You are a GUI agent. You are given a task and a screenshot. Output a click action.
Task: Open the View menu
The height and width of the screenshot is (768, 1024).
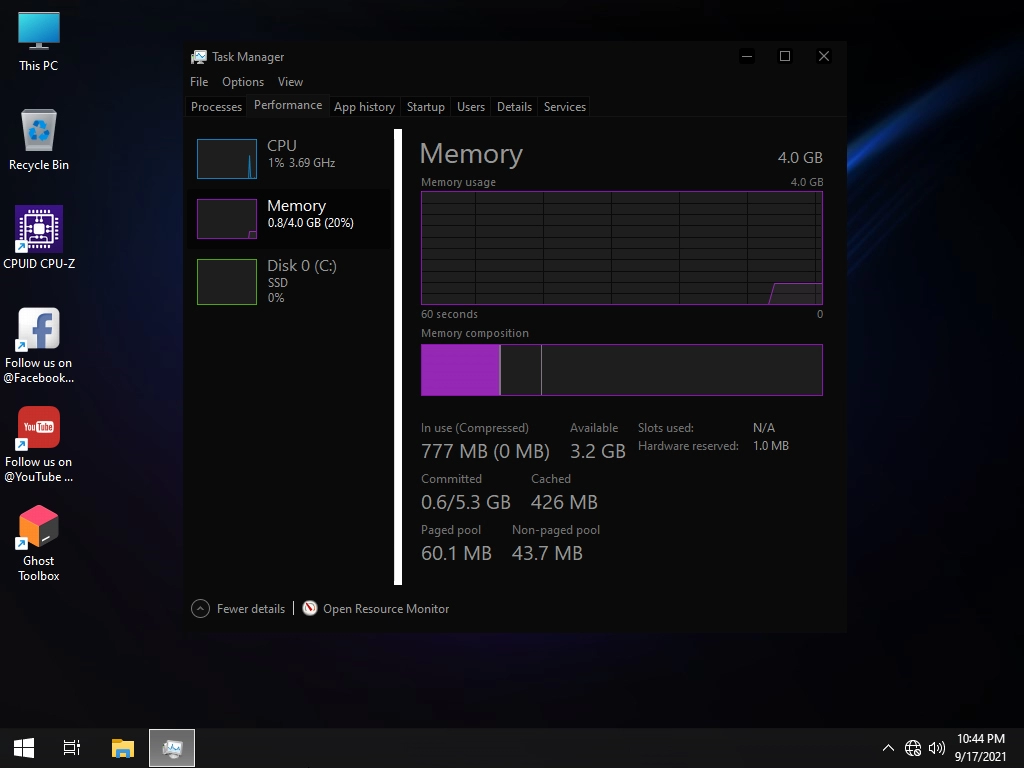[290, 82]
